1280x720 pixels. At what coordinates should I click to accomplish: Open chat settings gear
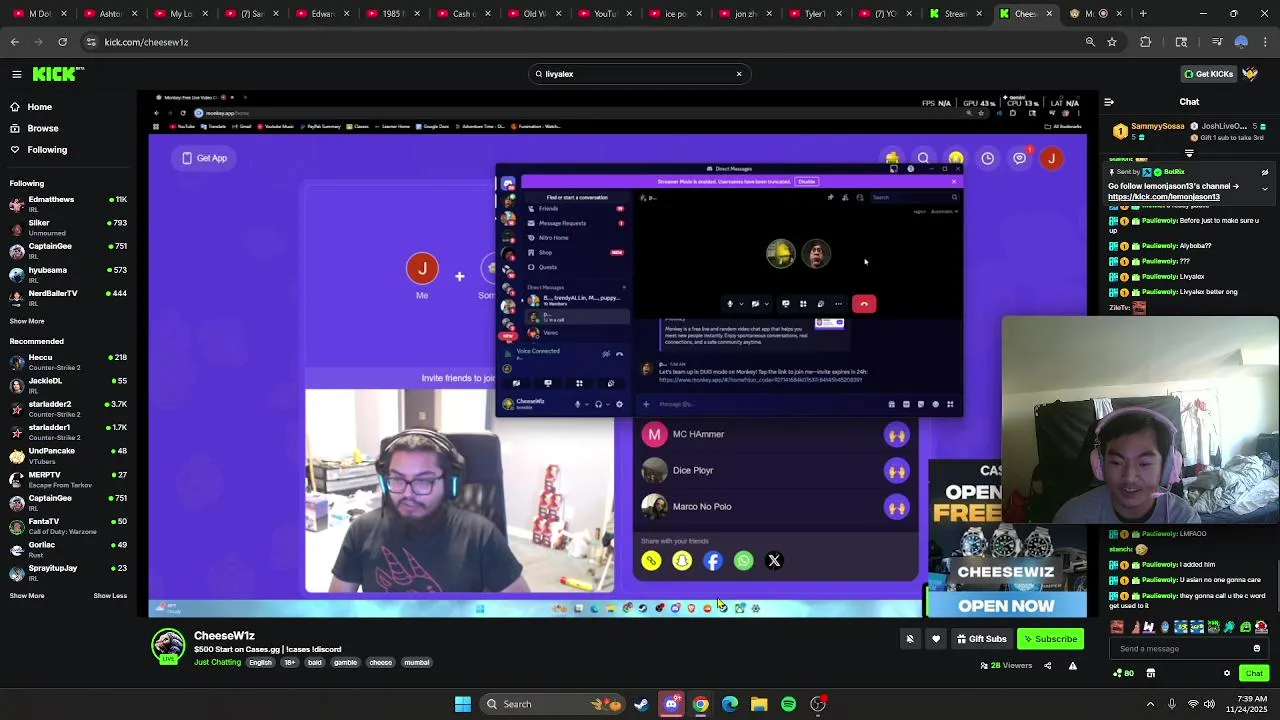tap(1227, 673)
